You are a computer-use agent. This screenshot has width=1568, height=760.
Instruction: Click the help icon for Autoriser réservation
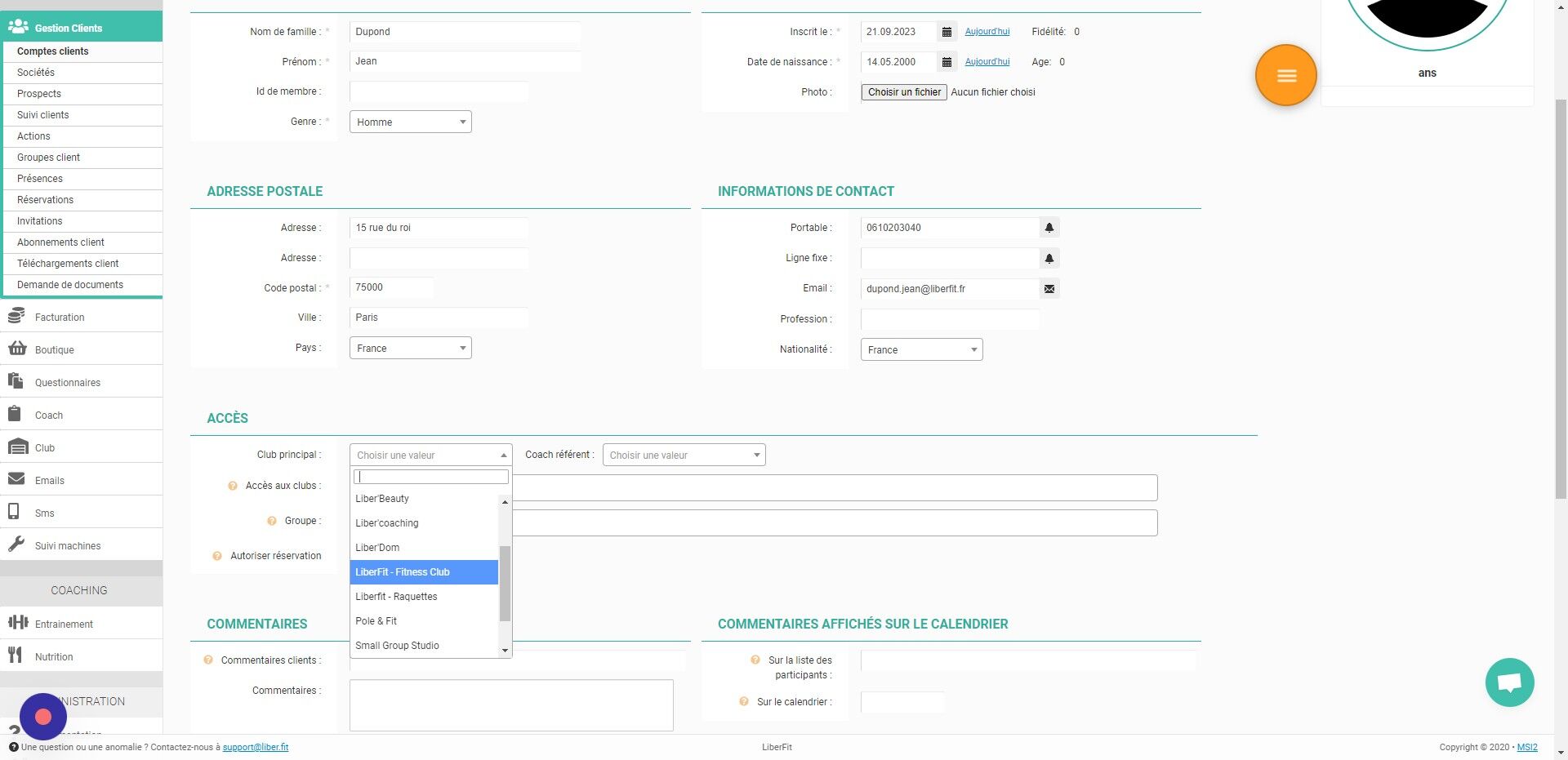(x=217, y=556)
